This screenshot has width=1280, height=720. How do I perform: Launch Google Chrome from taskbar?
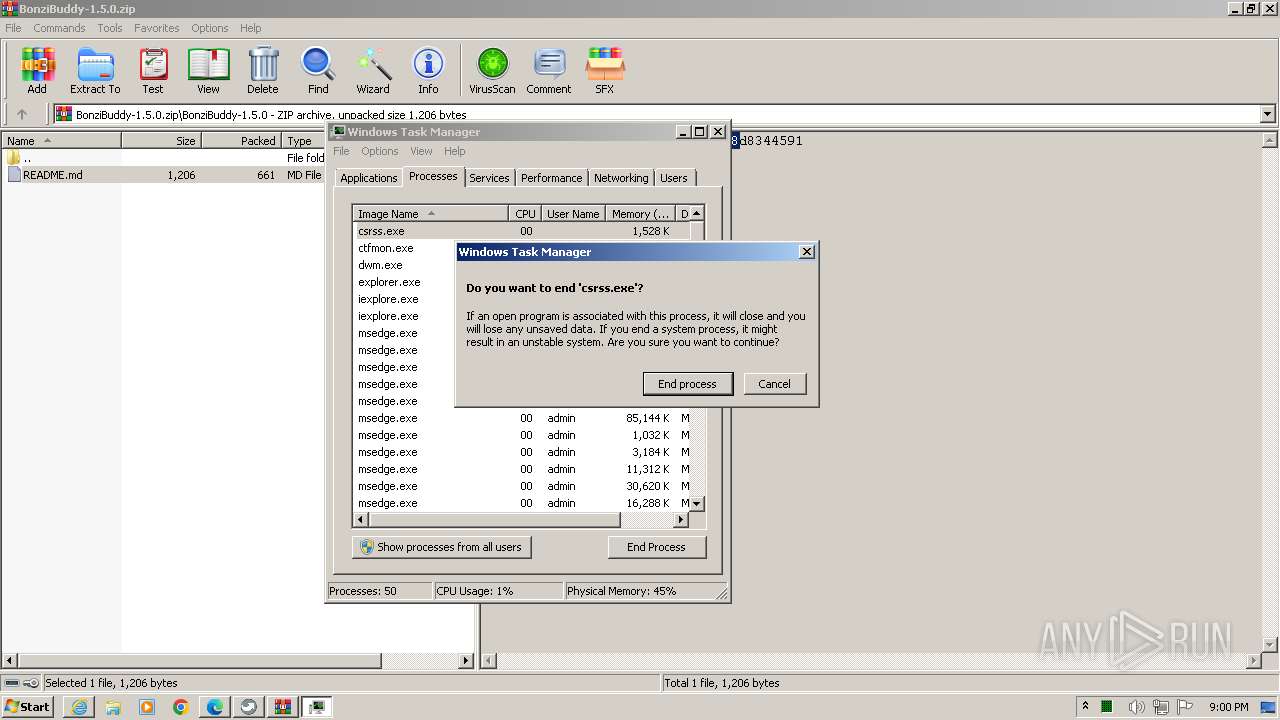181,706
